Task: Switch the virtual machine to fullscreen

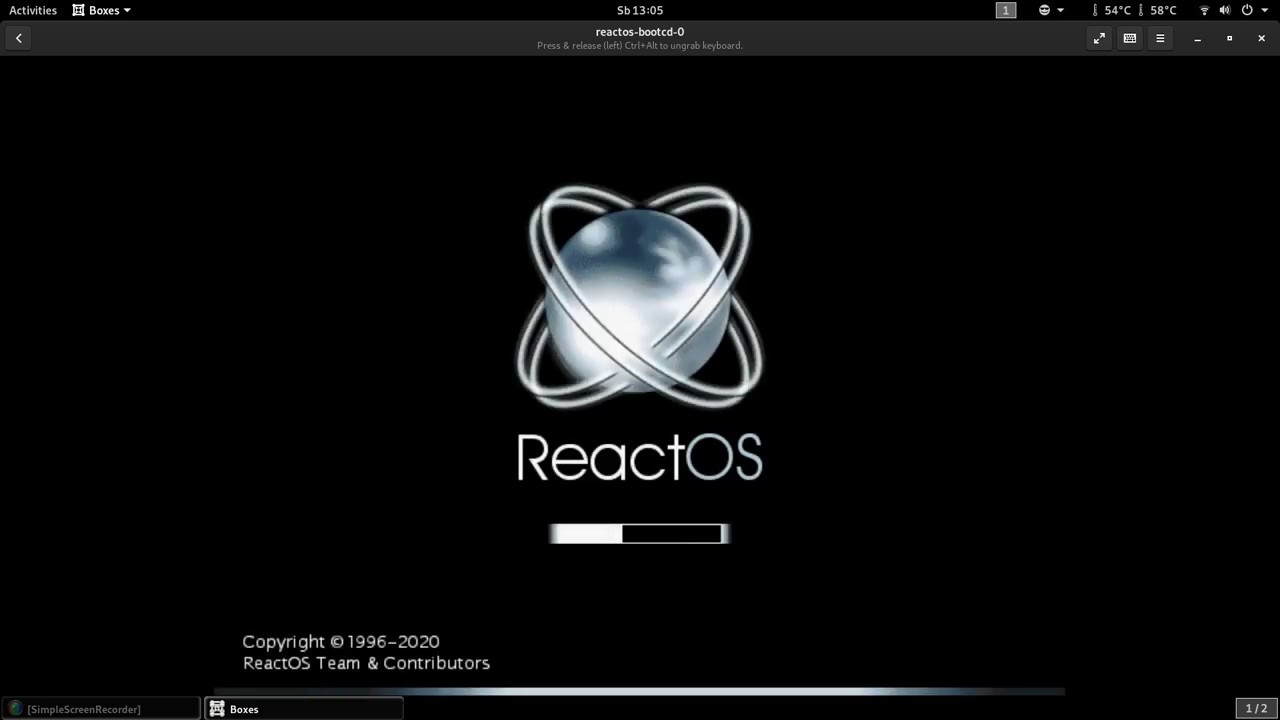Action: 1099,38
